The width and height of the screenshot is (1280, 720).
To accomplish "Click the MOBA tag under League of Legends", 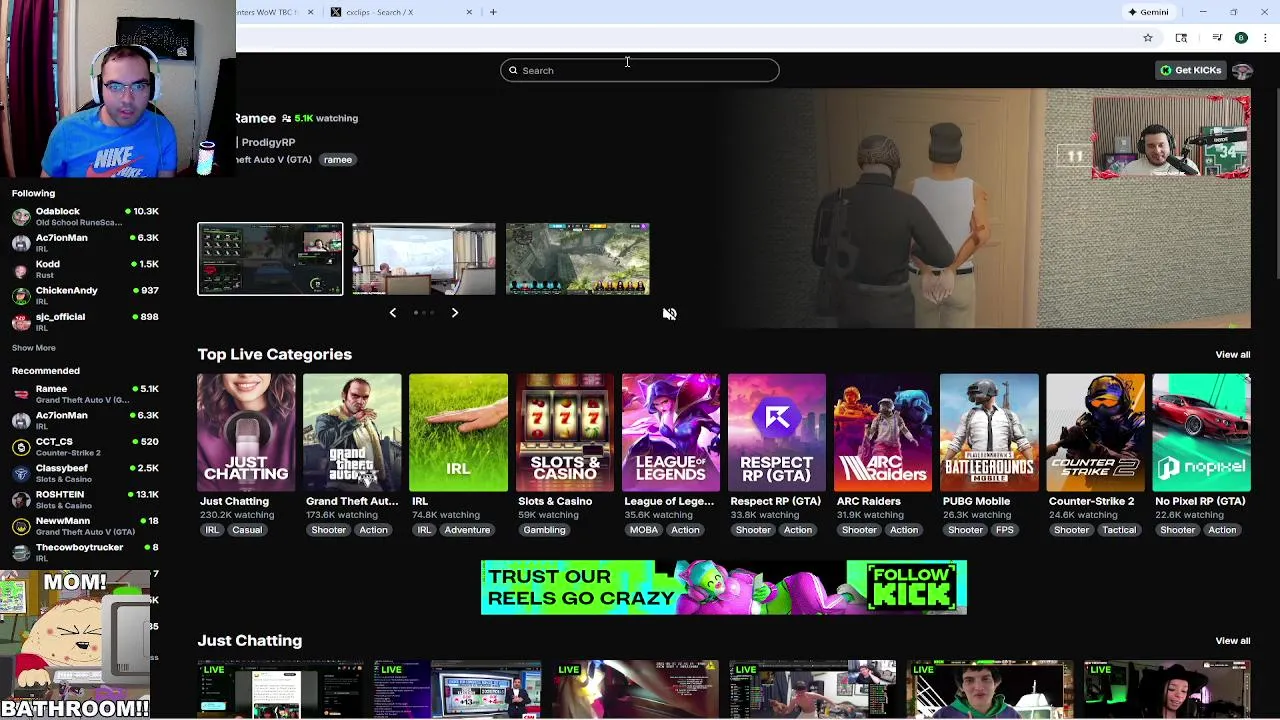I will click(x=644, y=530).
